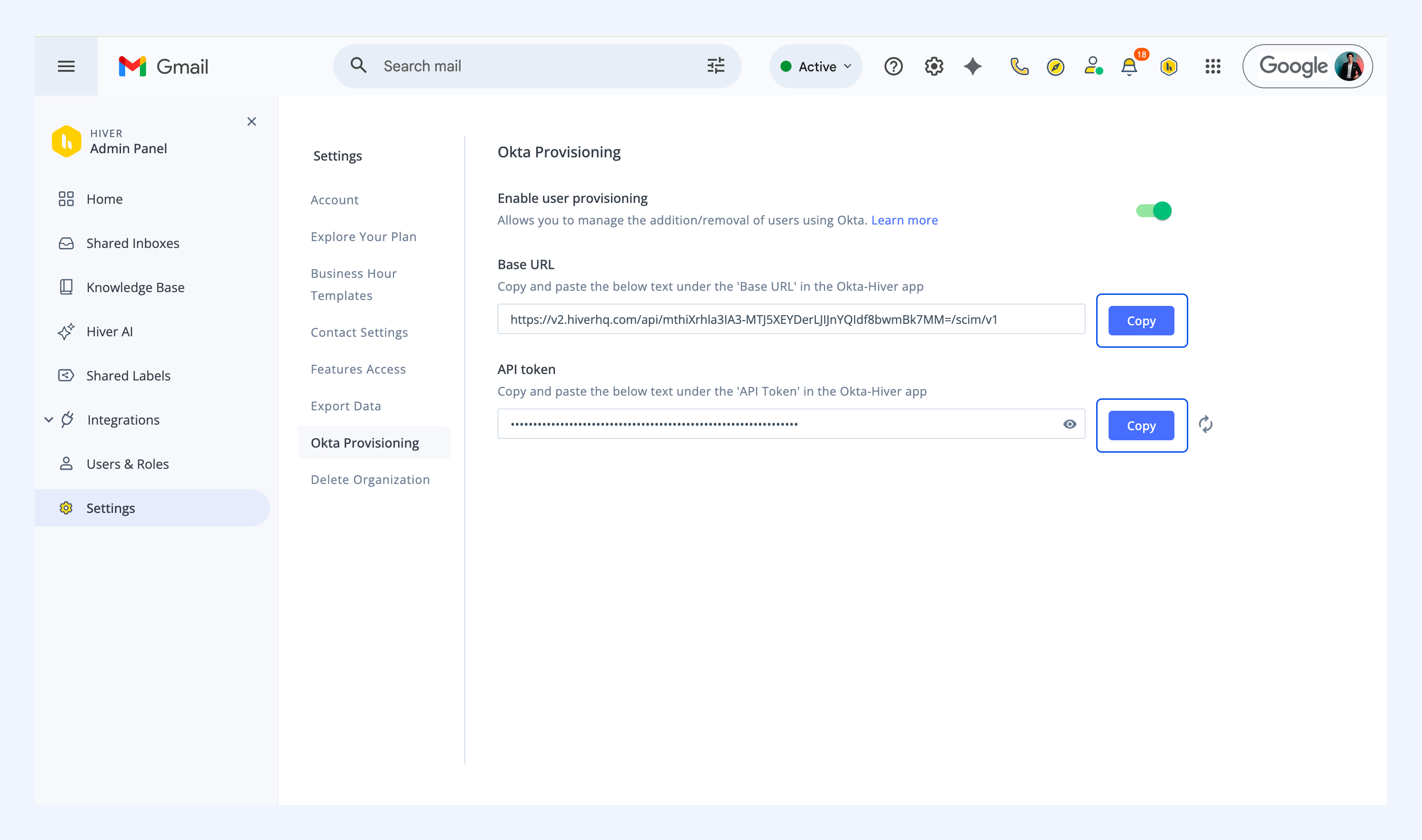
Task: Open the Gemini sparkle icon
Action: [x=973, y=66]
